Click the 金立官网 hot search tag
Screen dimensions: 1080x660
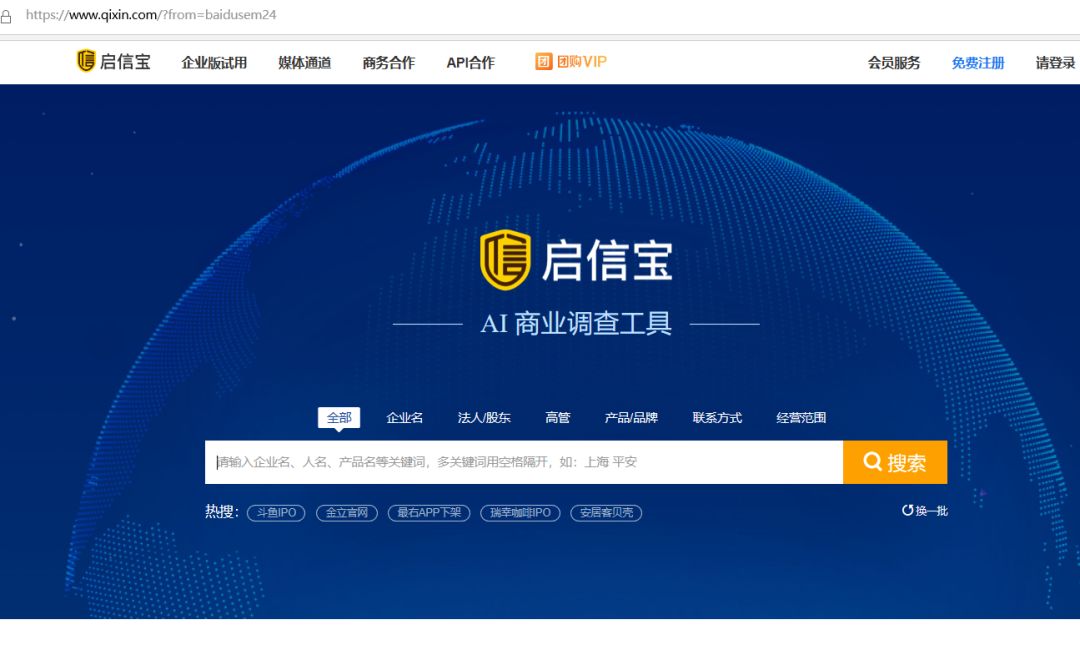(x=347, y=513)
